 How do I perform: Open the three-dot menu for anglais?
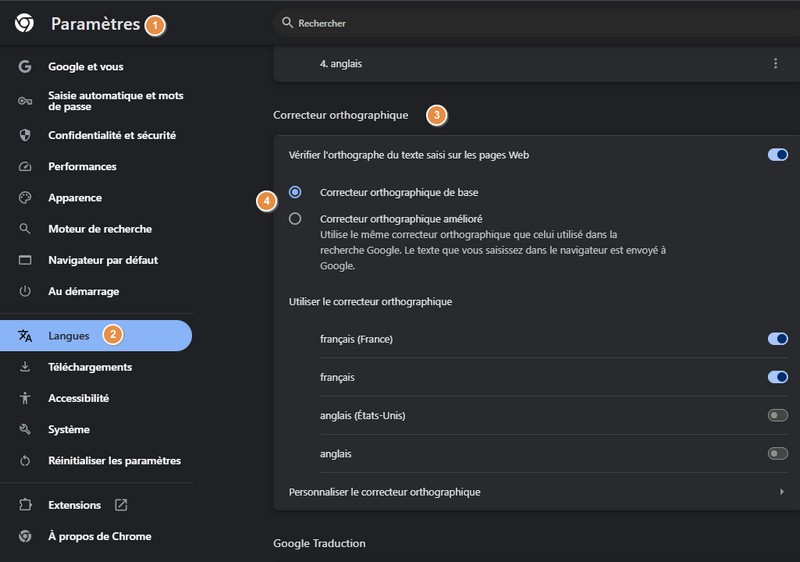tap(775, 64)
